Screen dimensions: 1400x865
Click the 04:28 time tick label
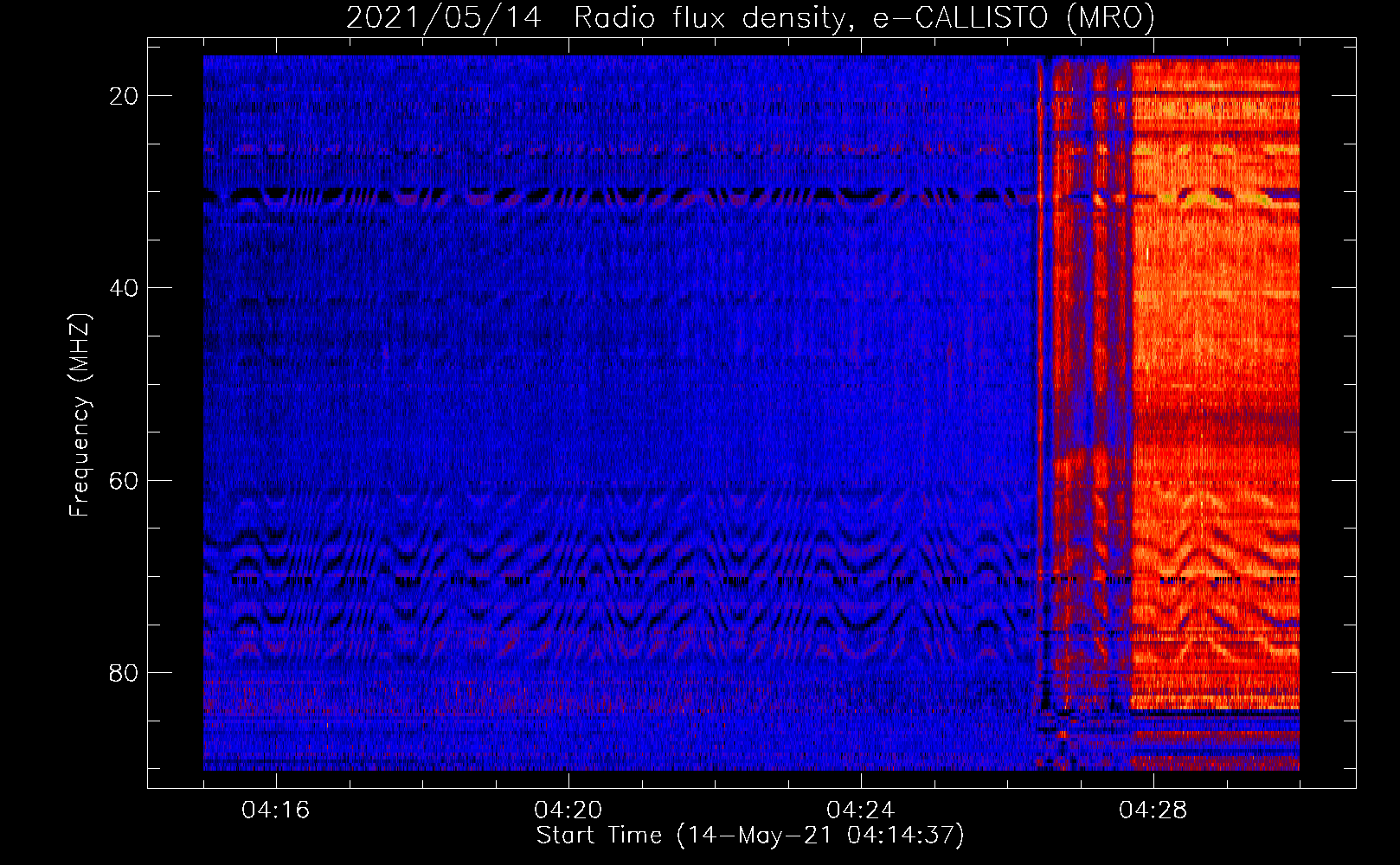click(1153, 811)
